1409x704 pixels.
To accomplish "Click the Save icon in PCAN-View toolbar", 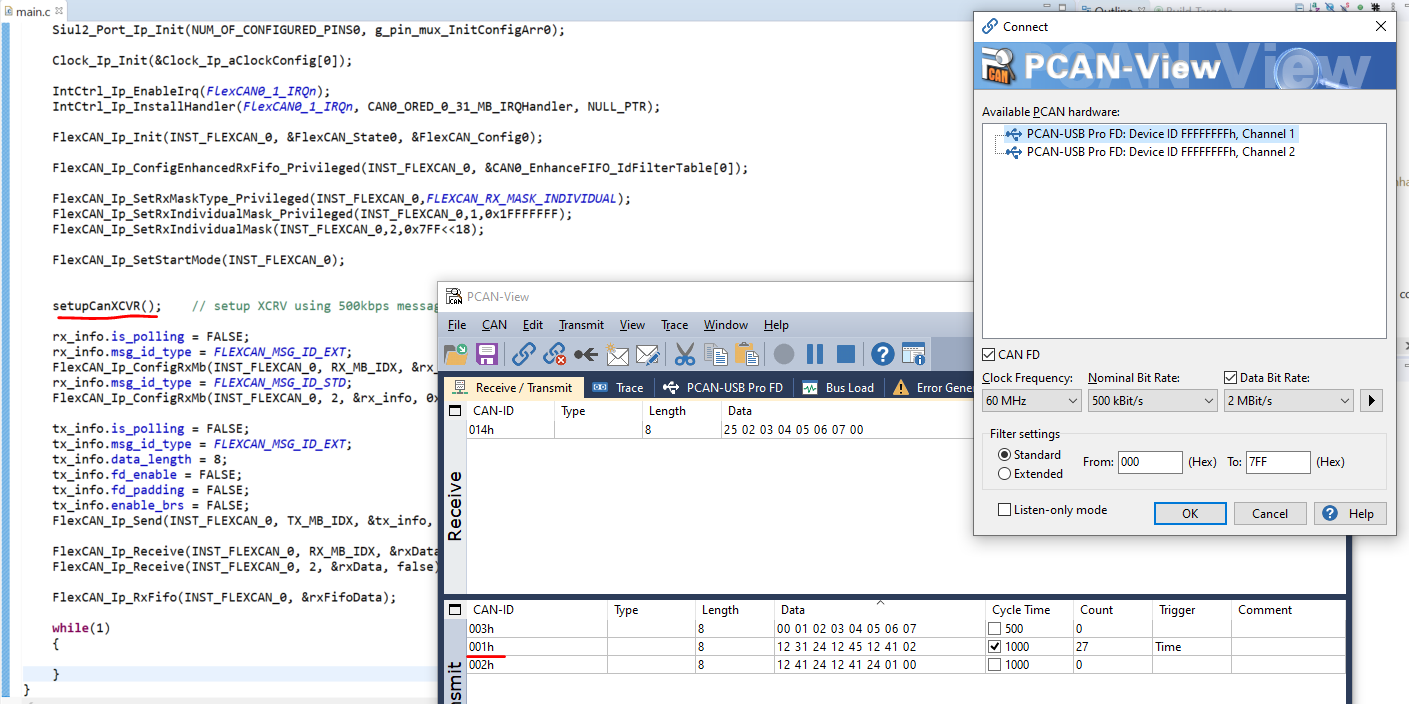I will click(487, 353).
